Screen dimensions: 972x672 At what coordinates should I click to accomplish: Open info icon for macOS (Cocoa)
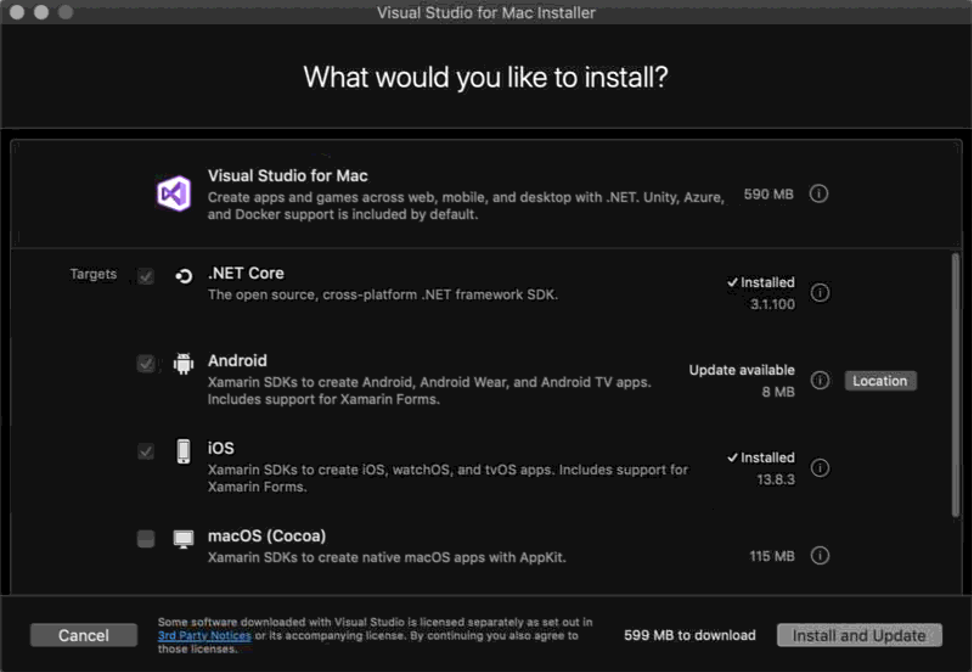pos(820,555)
